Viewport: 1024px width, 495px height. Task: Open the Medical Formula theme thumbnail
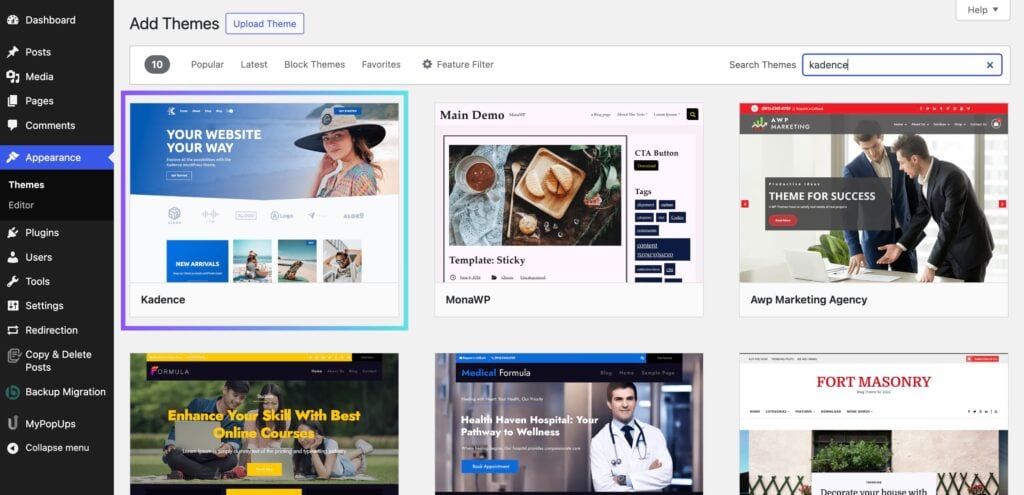pyautogui.click(x=569, y=424)
